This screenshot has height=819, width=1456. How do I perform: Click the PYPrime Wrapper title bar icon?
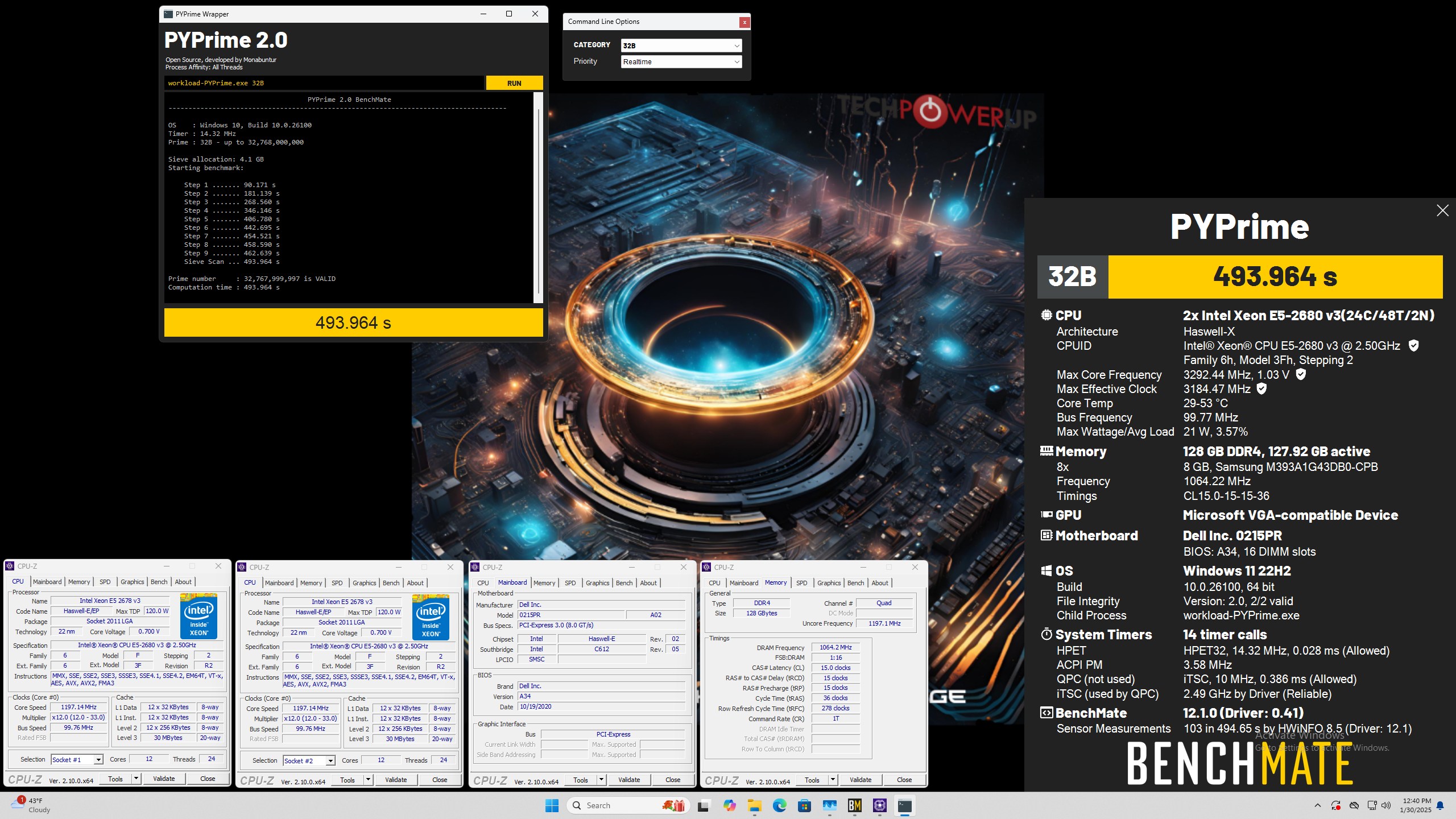[x=168, y=14]
